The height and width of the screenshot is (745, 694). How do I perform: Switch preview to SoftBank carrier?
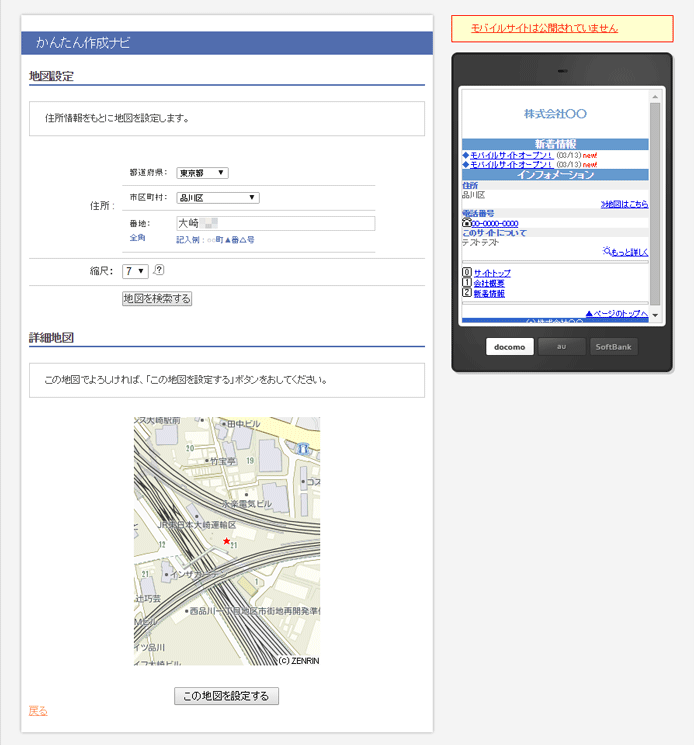(612, 347)
